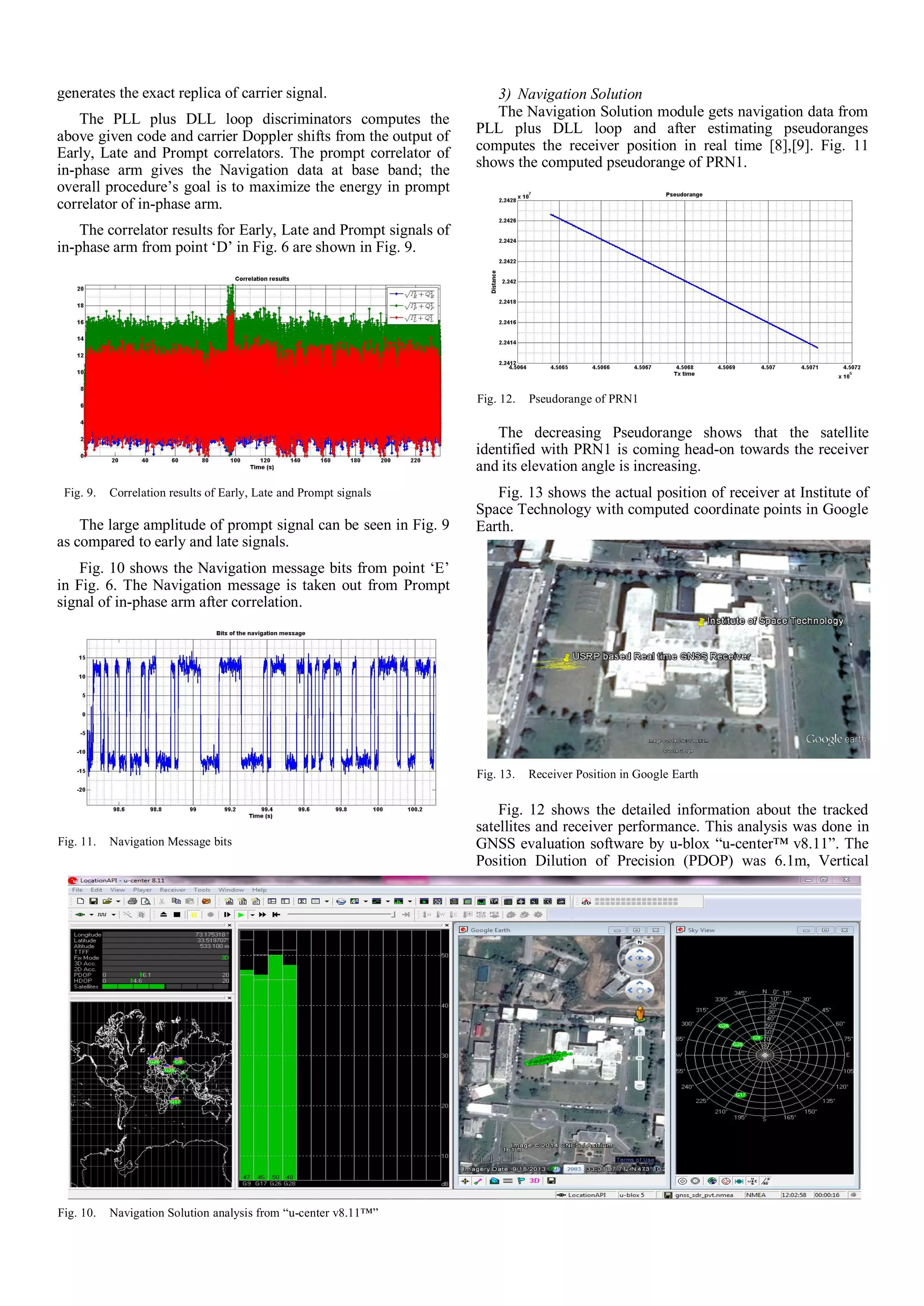This screenshot has width=924, height=1306.
Task: Click the receiver connect plug icon
Action: pos(80,915)
